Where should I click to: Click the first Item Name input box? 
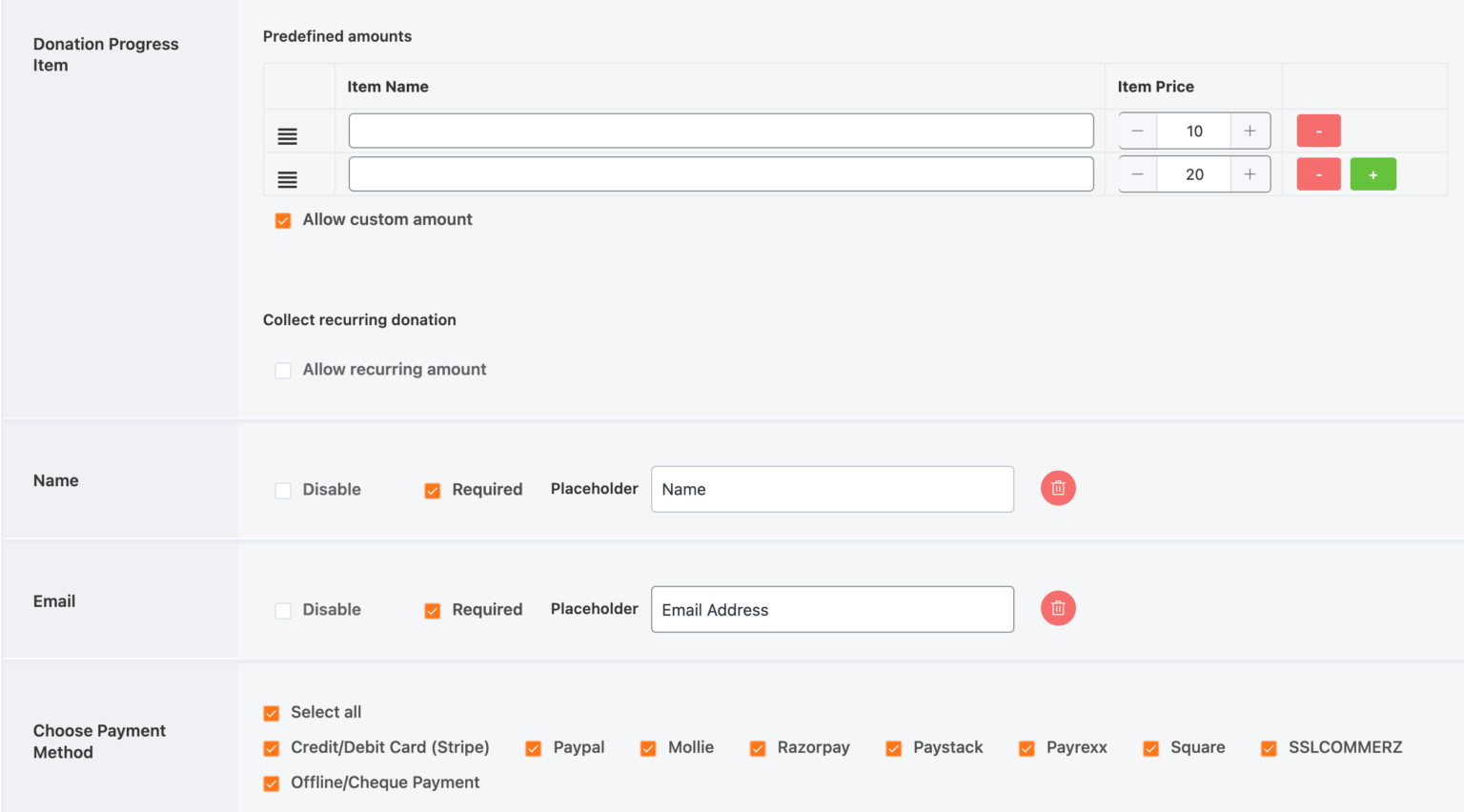[721, 131]
